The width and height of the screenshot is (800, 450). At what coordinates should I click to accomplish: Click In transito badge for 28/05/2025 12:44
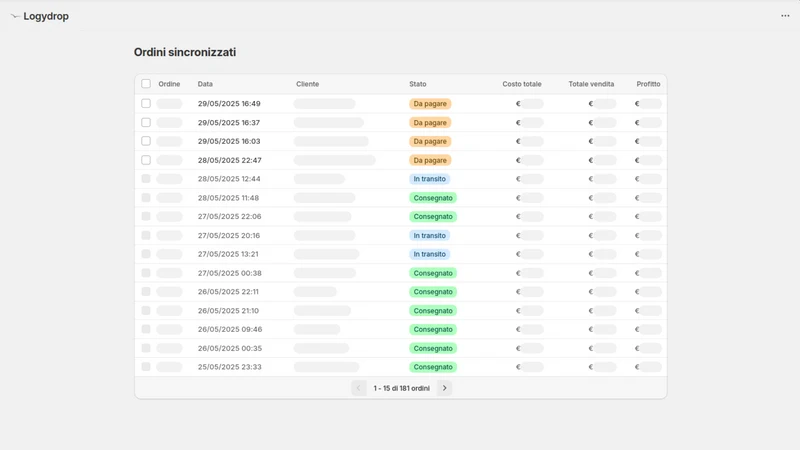pyautogui.click(x=430, y=179)
